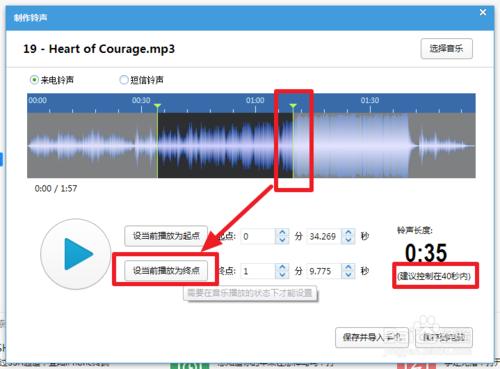Screen dimensions: 500x369
Task: Click the 建议控制在40秒内 hint text
Action: tap(434, 276)
